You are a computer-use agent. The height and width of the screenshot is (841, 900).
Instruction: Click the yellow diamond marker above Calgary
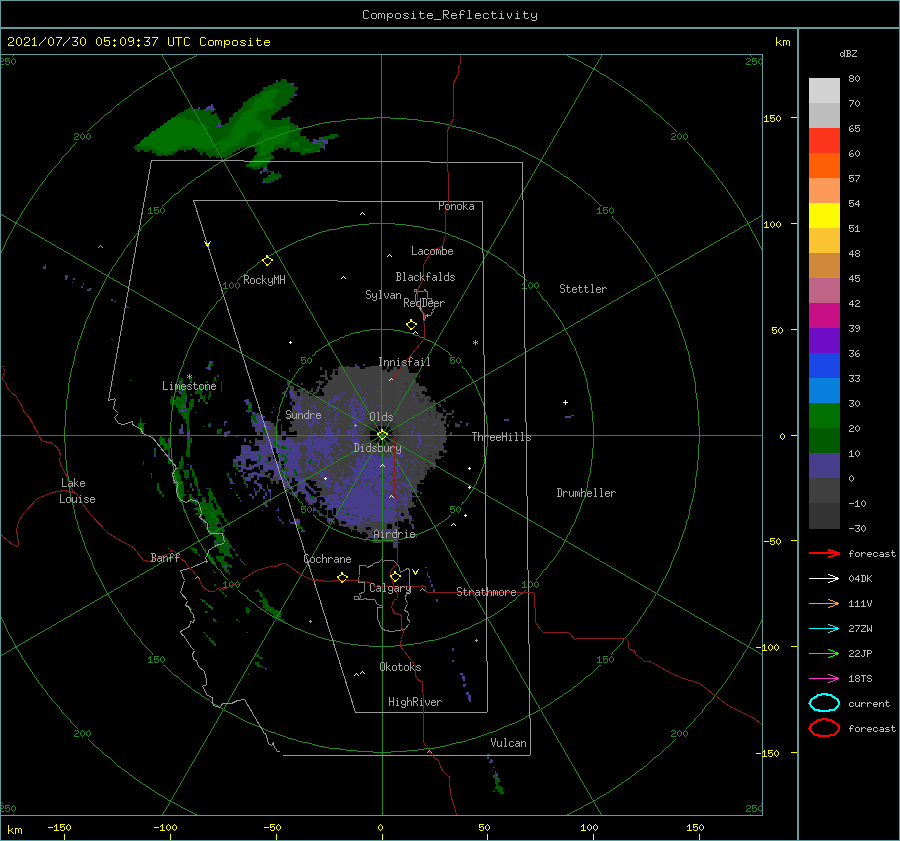pyautogui.click(x=395, y=576)
